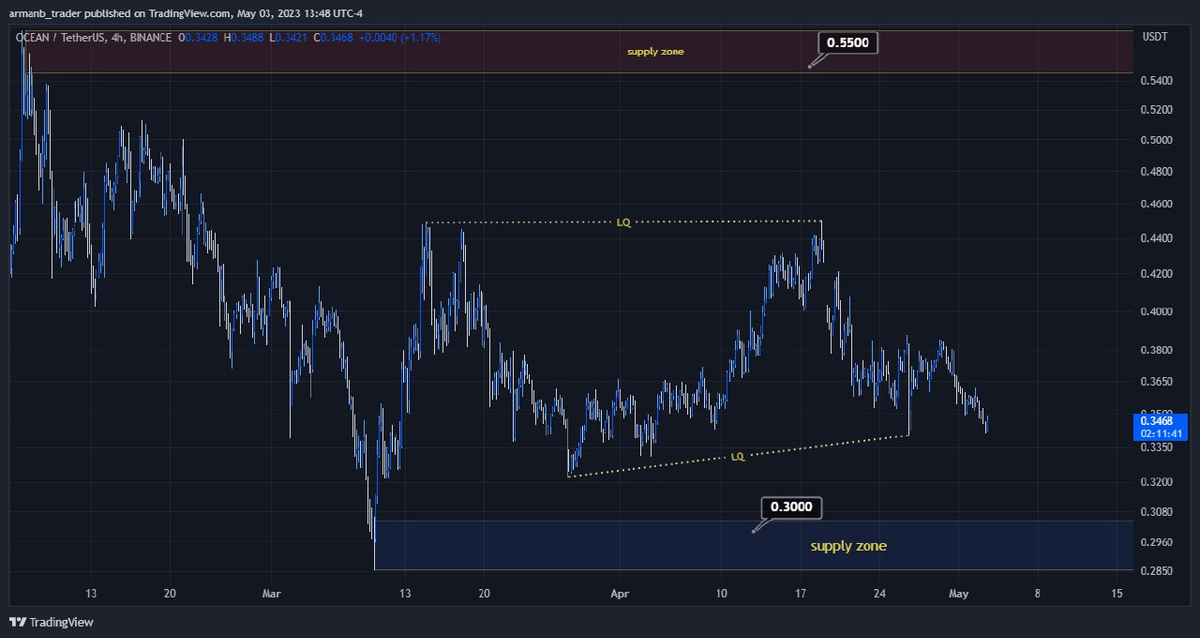
Task: Click the 4h timeframe label
Action: pos(115,37)
